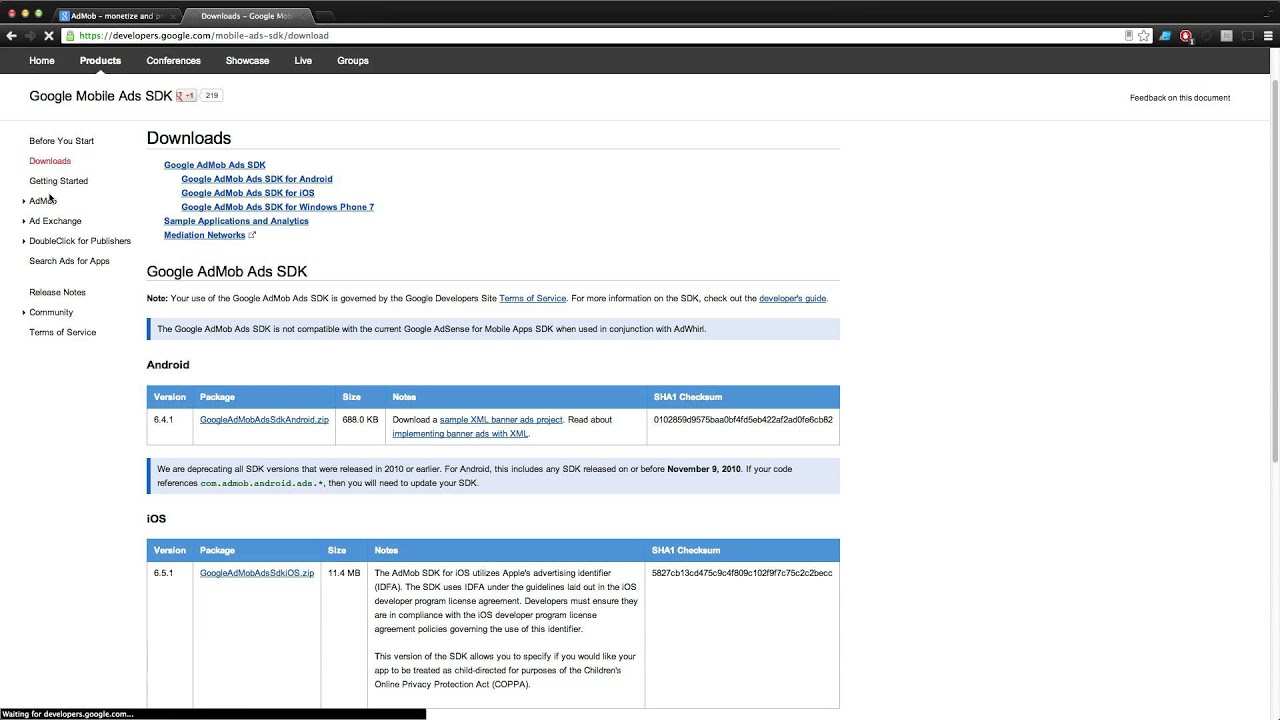Open Before You Start in the sidebar
The height and width of the screenshot is (720, 1280).
click(61, 141)
